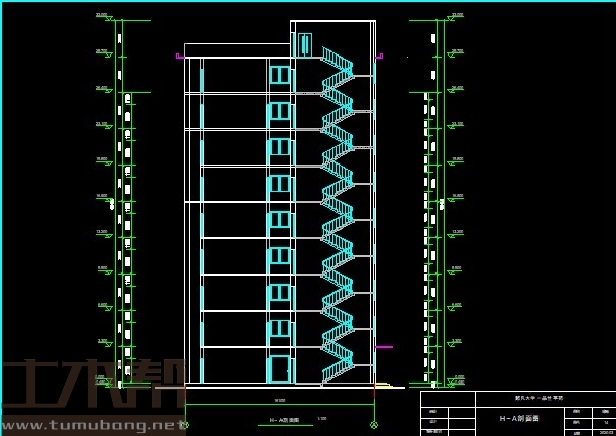Image resolution: width=616 pixels, height=436 pixels.
Task: Click the rooftop window above the stairwell
Action: tap(305, 45)
